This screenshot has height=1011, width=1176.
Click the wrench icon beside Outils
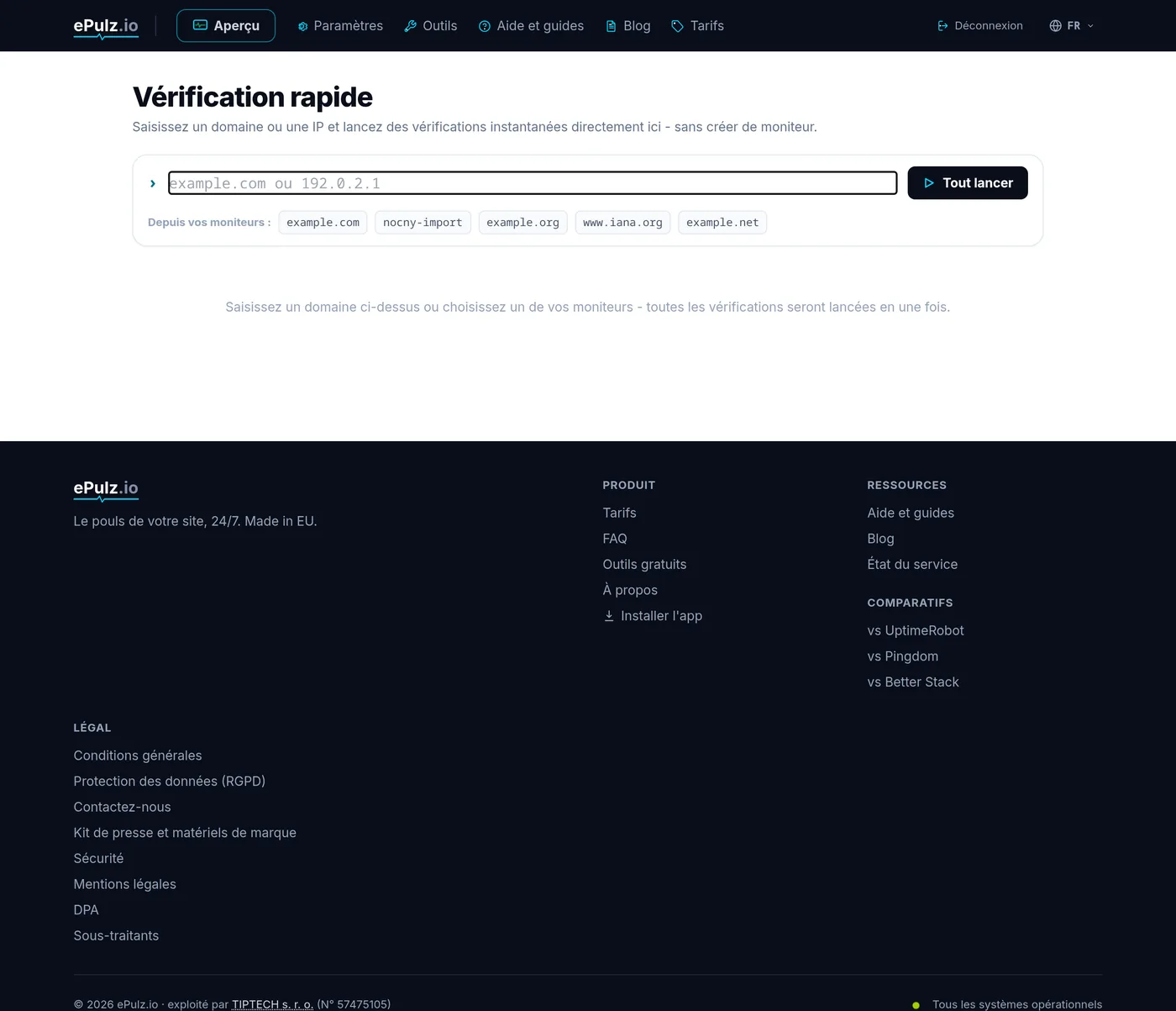[411, 26]
